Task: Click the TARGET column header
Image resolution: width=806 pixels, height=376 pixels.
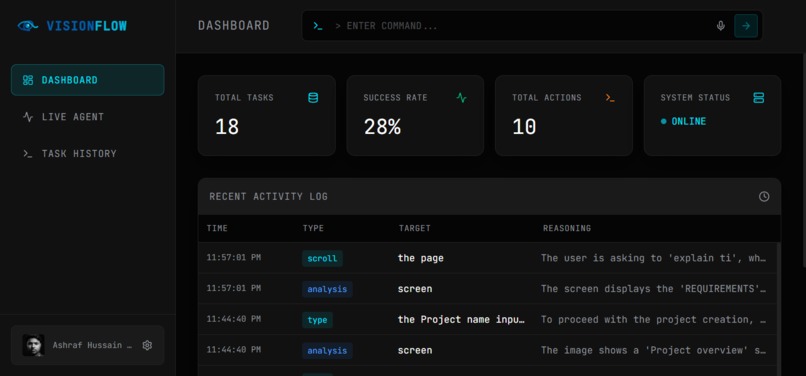Action: (414, 228)
